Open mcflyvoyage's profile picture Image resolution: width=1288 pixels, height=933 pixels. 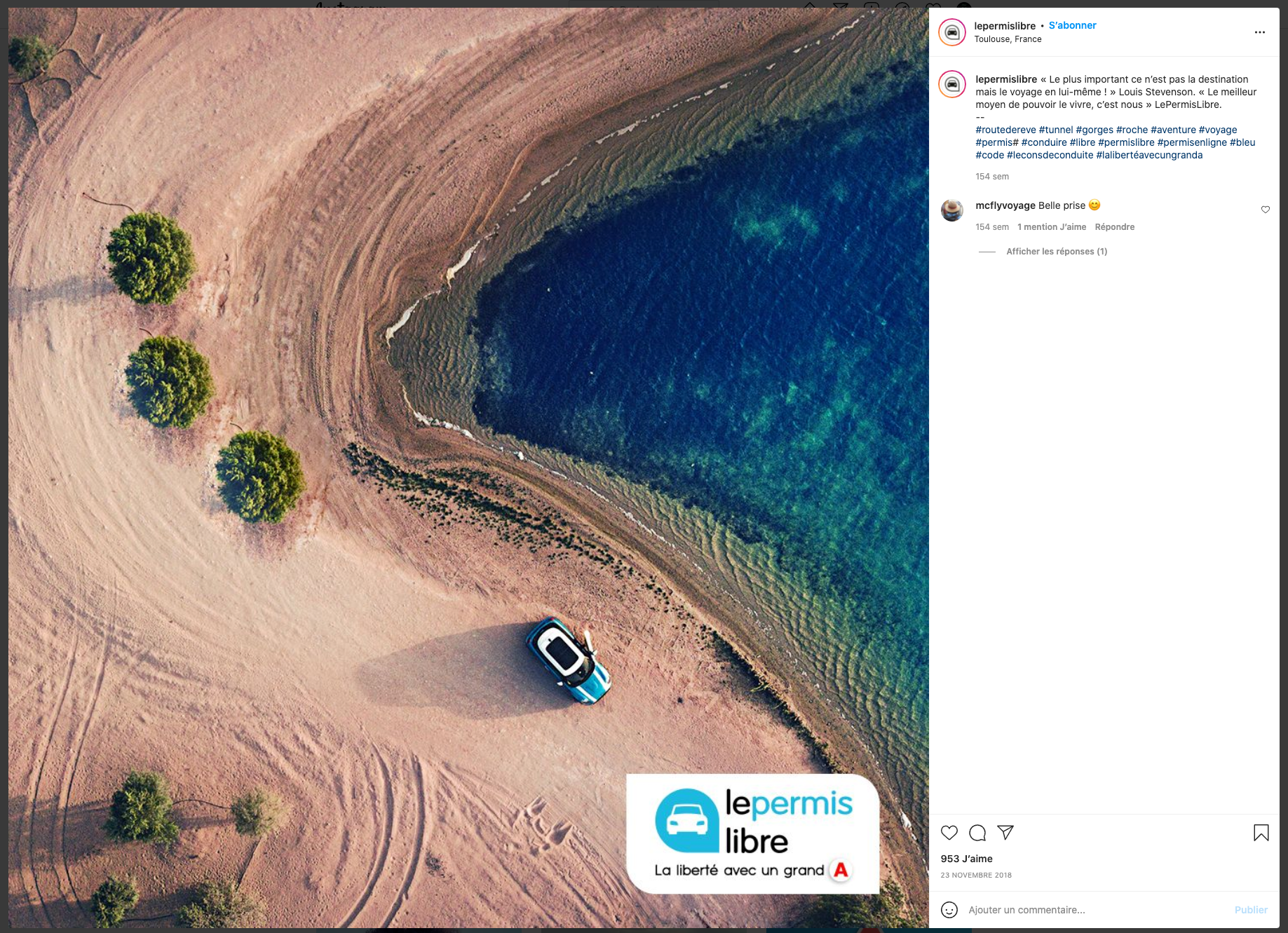(x=952, y=210)
